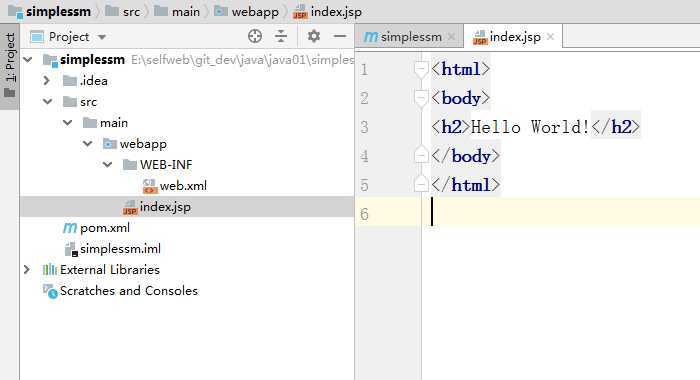This screenshot has width=700, height=380.
Task: Click the Hello World! text in editor
Action: (x=530, y=127)
